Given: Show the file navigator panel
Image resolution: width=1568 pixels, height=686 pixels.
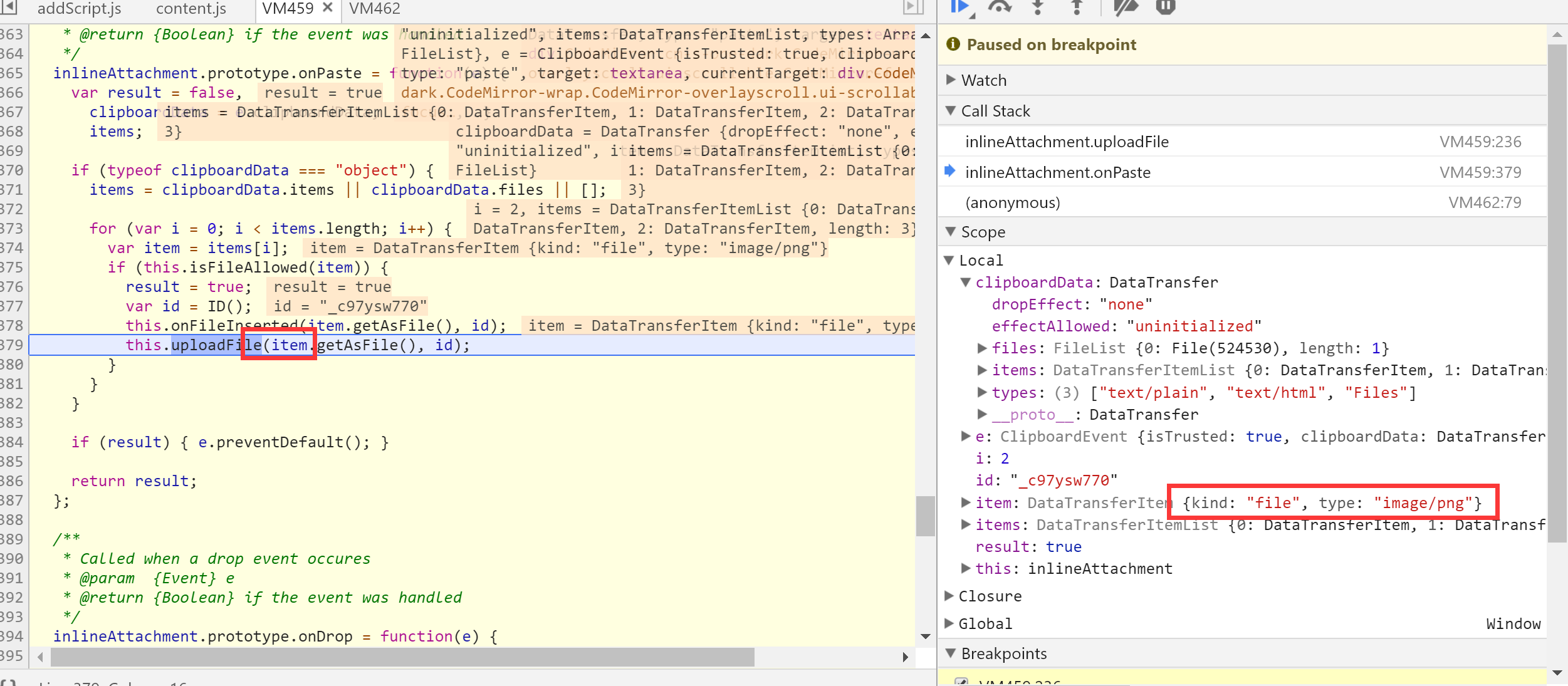Looking at the screenshot, I should pyautogui.click(x=8, y=8).
